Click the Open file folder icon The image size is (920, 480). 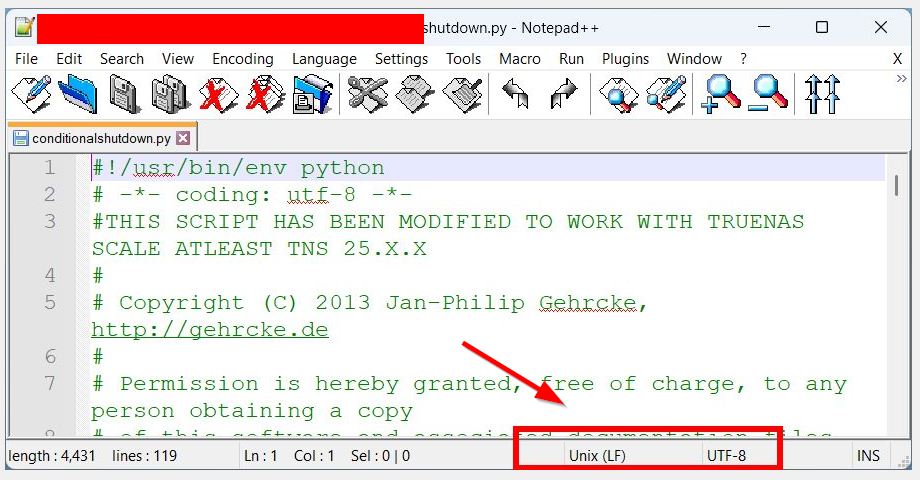click(77, 95)
